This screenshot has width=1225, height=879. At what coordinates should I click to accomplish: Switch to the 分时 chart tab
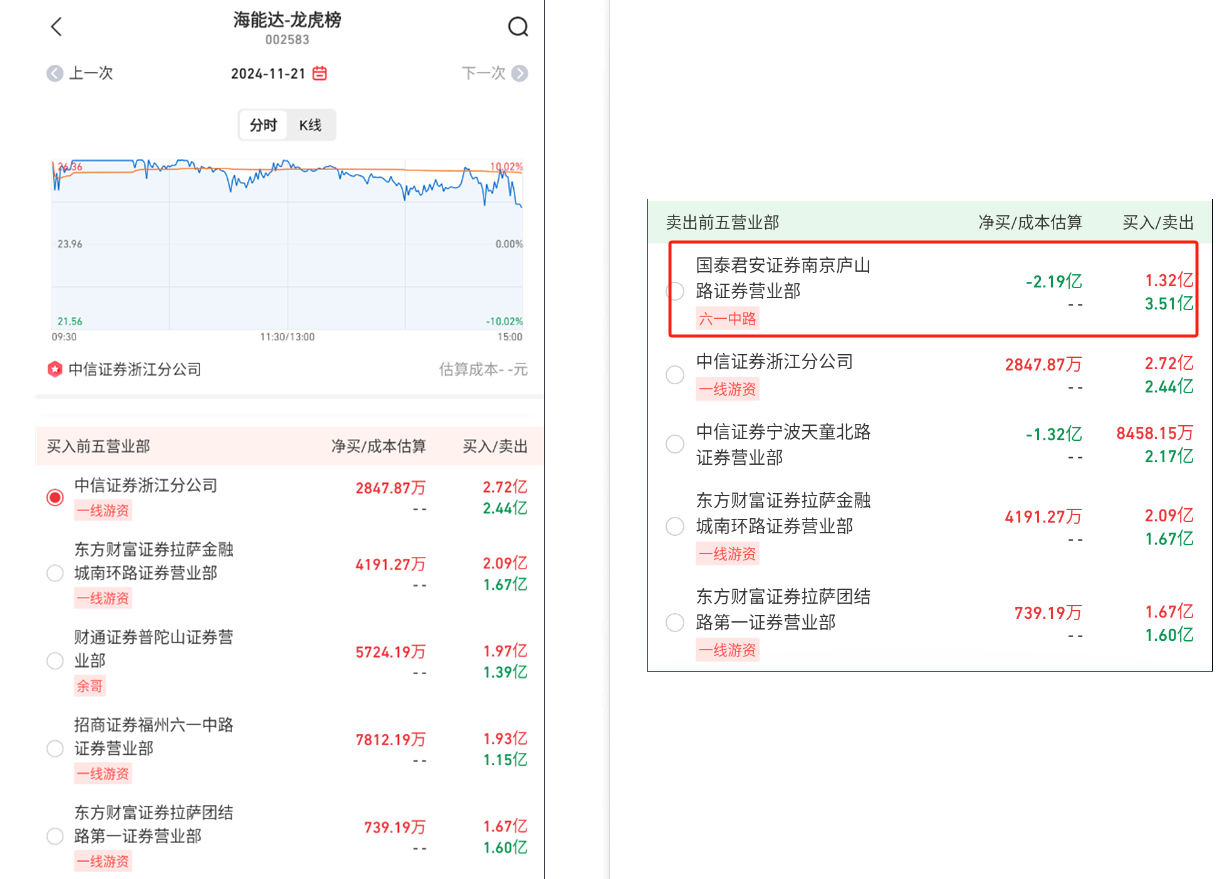[263, 125]
